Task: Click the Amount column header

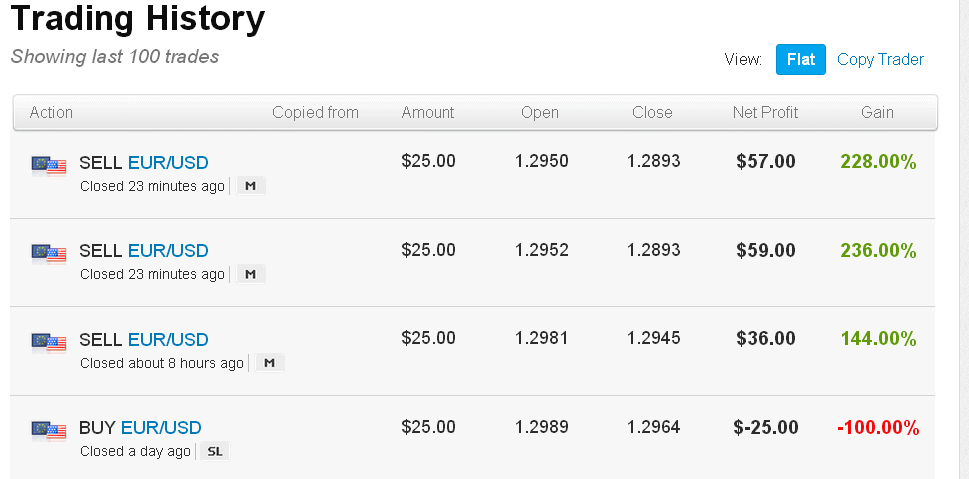Action: pyautogui.click(x=428, y=112)
